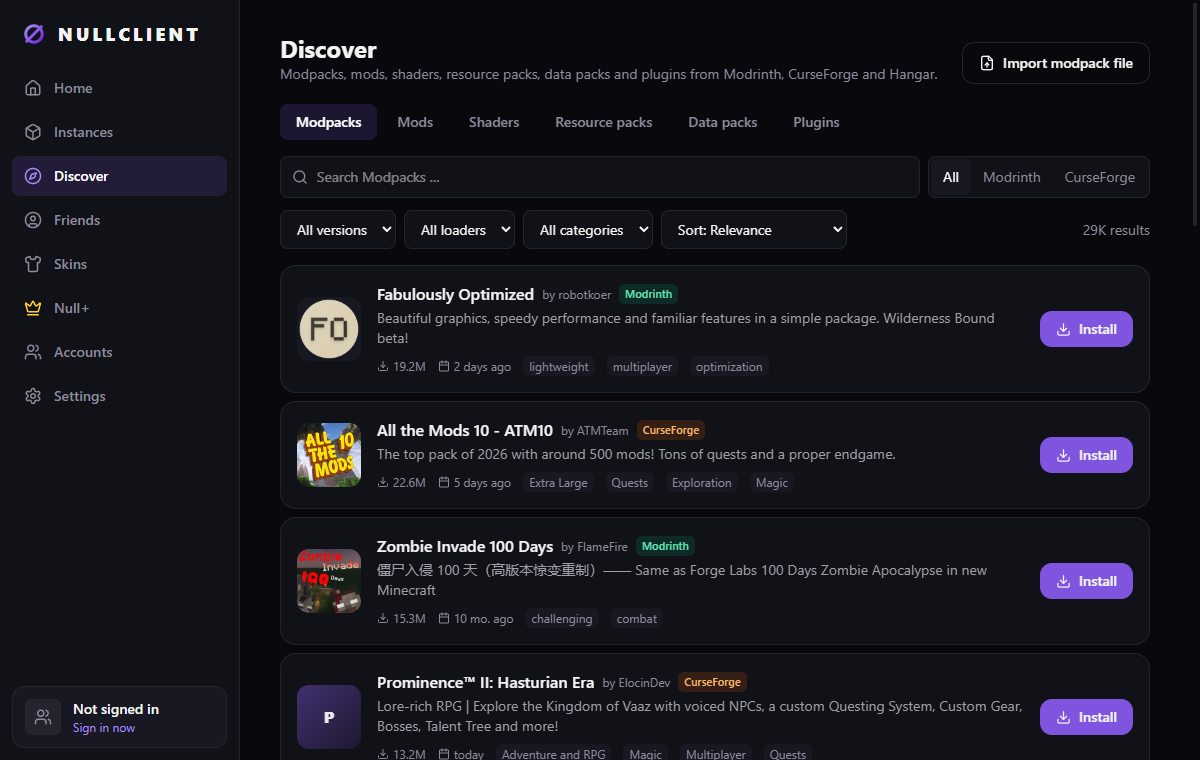Image resolution: width=1200 pixels, height=760 pixels.
Task: Install All the Mods 10 - ATM10
Action: click(1086, 455)
